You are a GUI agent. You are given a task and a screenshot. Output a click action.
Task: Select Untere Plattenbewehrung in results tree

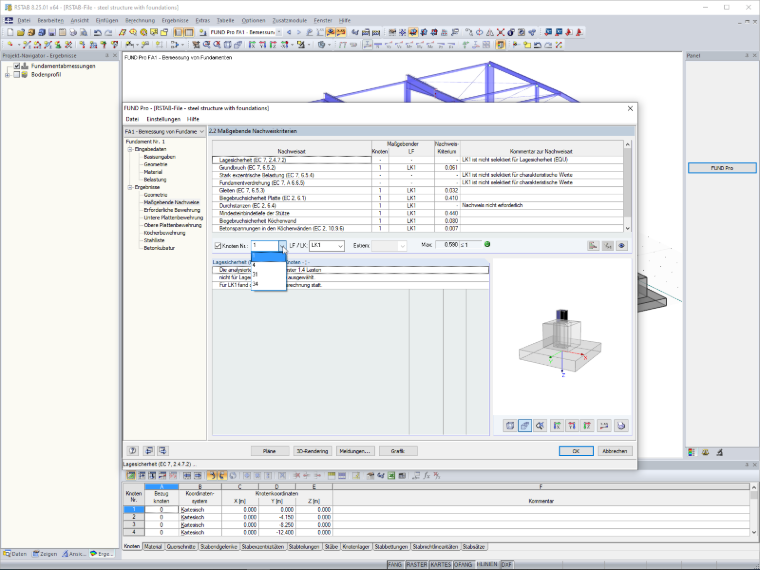tap(173, 218)
